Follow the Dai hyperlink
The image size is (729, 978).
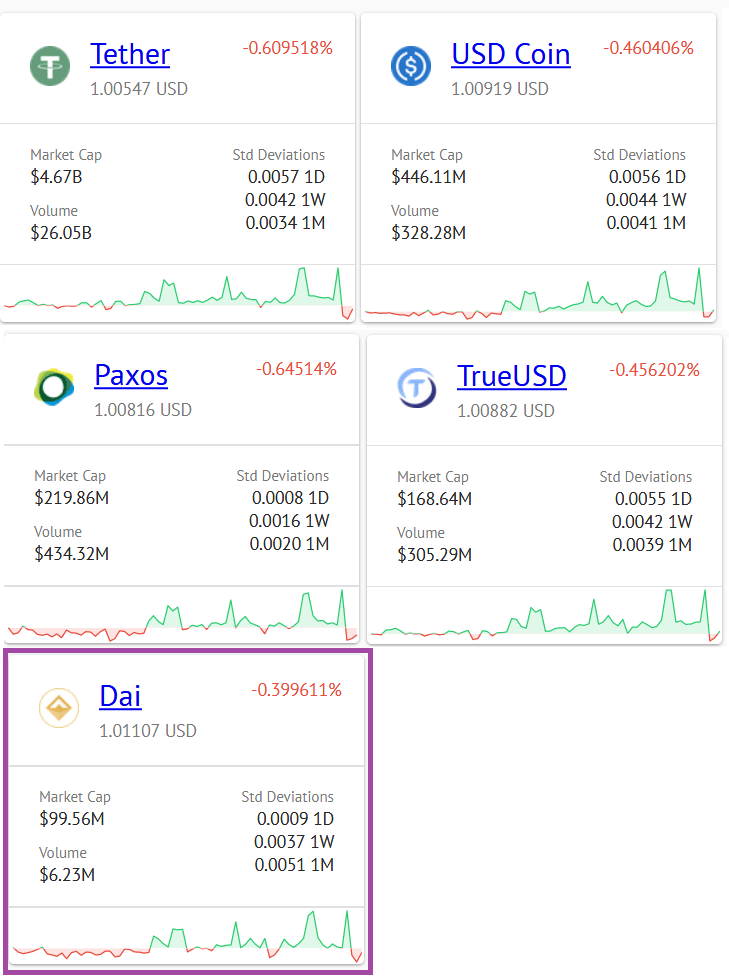tap(120, 696)
